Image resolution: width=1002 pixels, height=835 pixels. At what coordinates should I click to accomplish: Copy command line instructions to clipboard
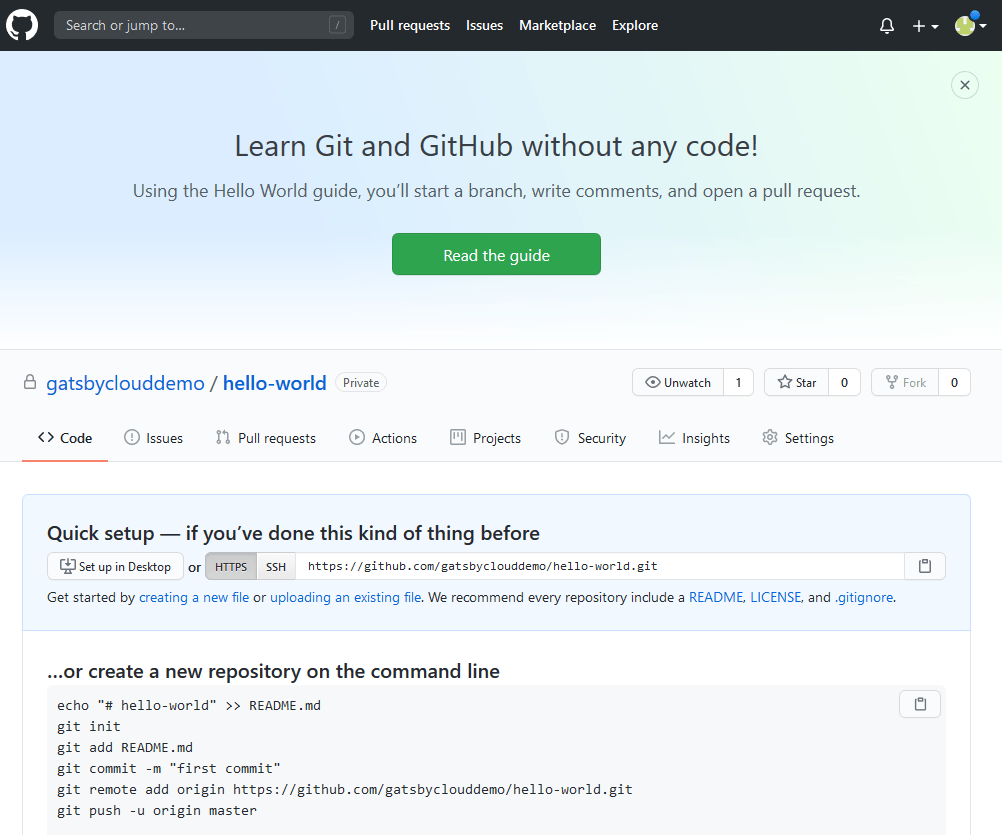[920, 704]
